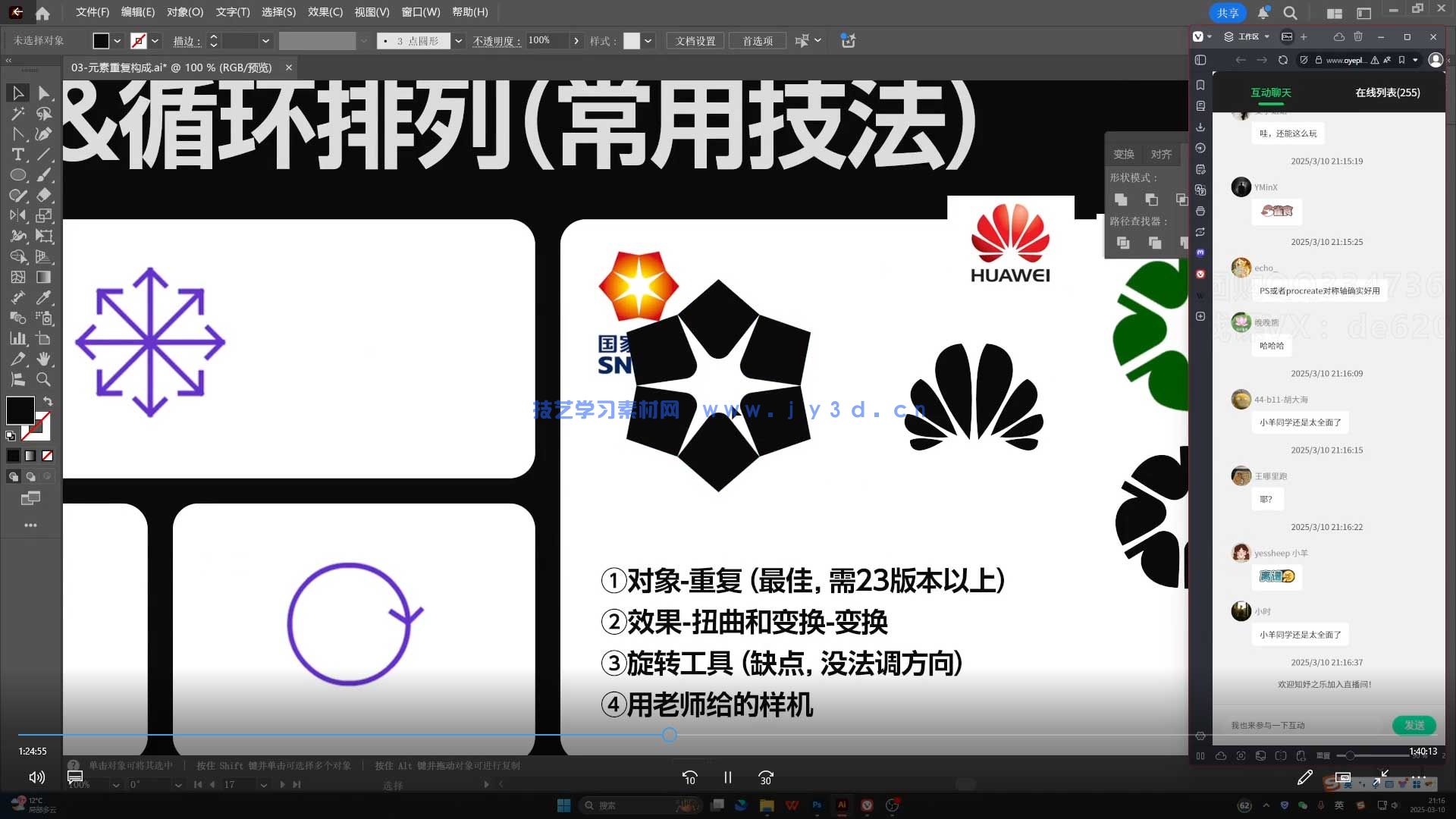Select the Rotate tool
Image resolution: width=1456 pixels, height=819 pixels.
tap(18, 215)
